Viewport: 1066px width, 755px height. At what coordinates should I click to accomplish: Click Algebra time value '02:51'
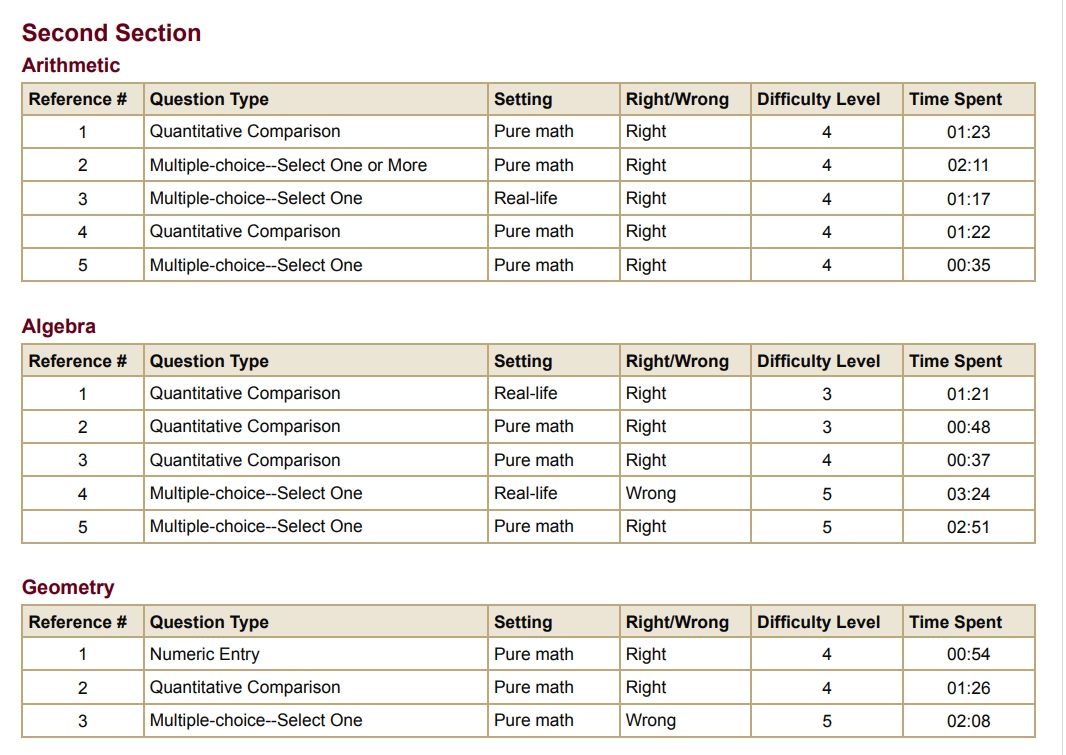pyautogui.click(x=968, y=527)
